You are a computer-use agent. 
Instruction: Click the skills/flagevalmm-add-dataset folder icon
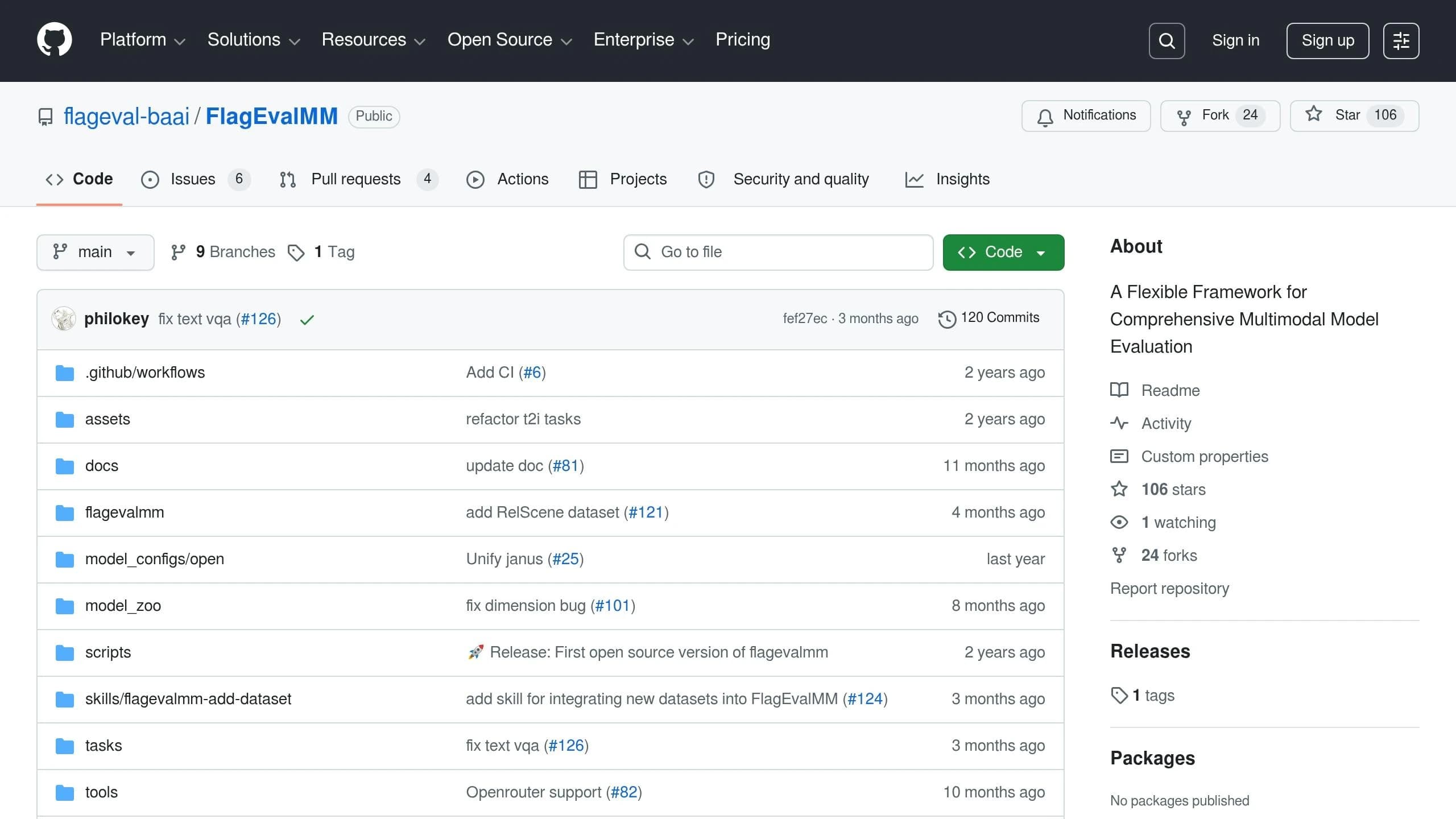tap(65, 700)
